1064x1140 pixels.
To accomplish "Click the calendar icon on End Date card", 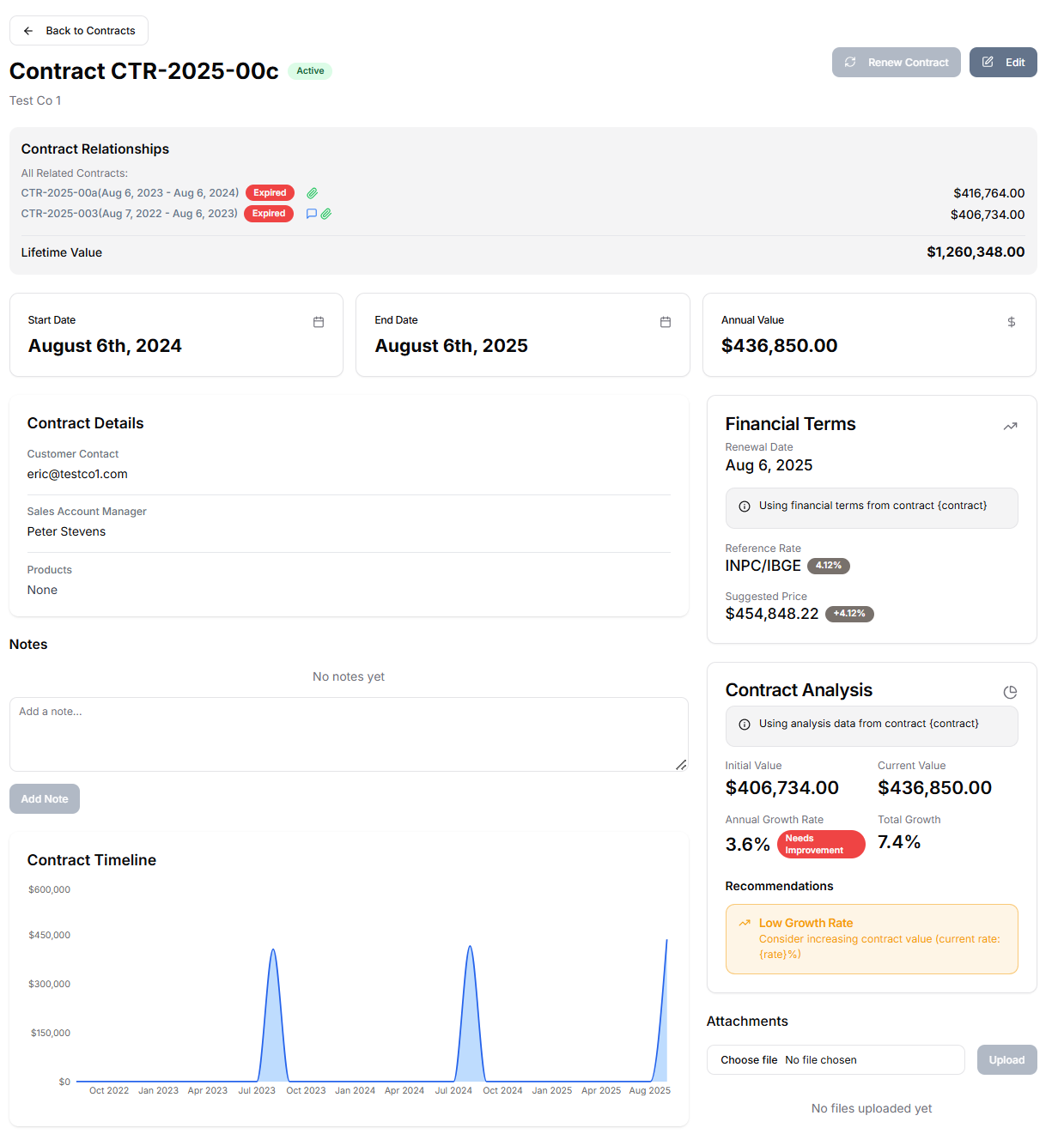I will click(666, 322).
